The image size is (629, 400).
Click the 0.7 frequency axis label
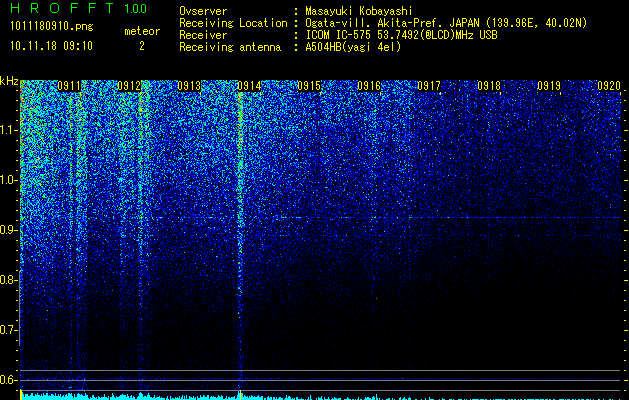(x=8, y=330)
